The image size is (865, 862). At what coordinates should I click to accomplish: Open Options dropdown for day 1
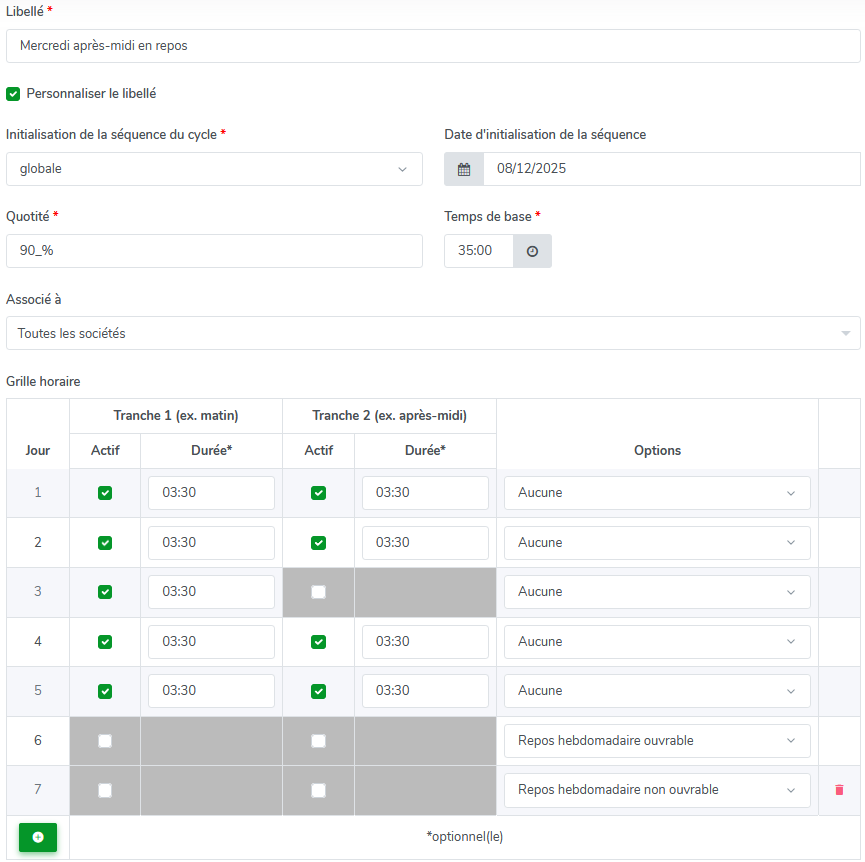coord(657,493)
